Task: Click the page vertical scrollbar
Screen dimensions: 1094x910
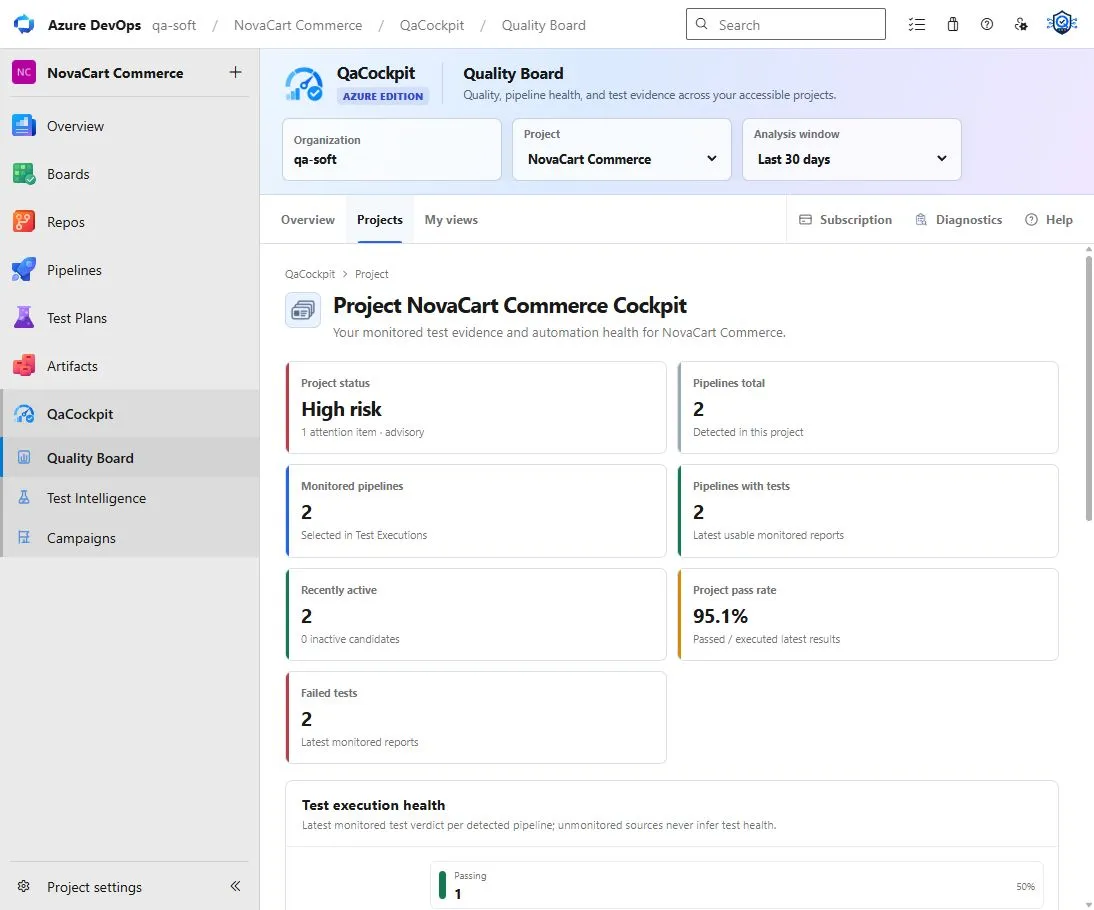Action: [1088, 388]
